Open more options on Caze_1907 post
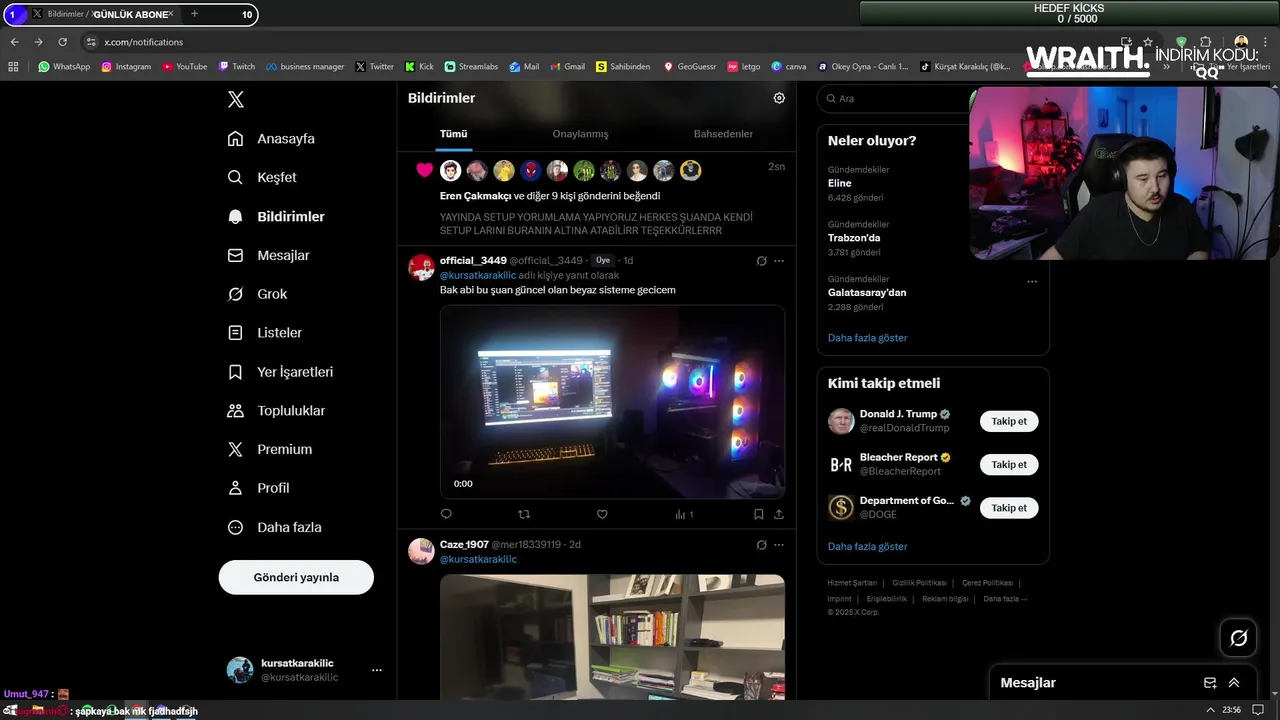 click(779, 545)
